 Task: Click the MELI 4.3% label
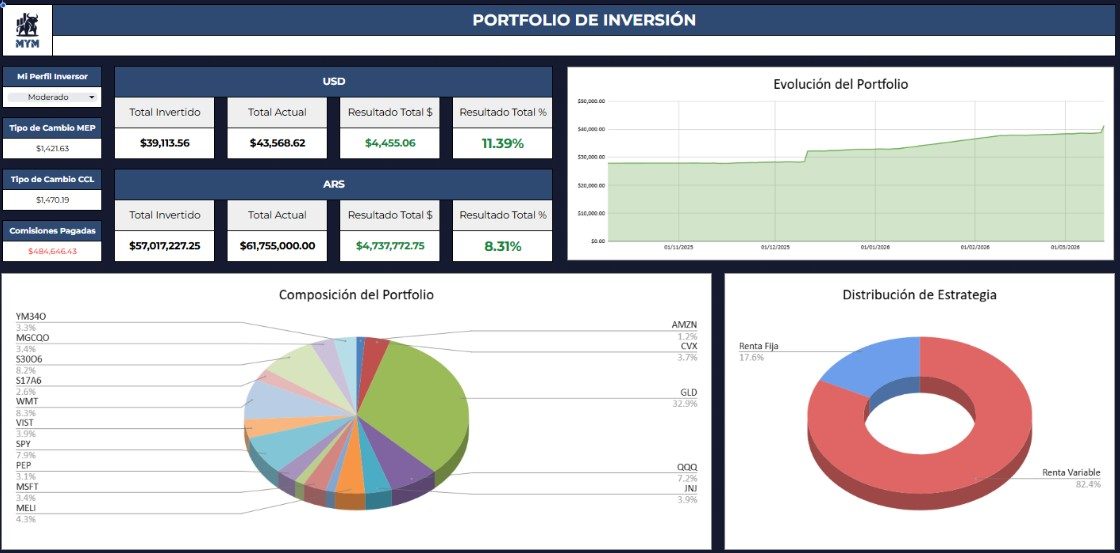coord(26,513)
